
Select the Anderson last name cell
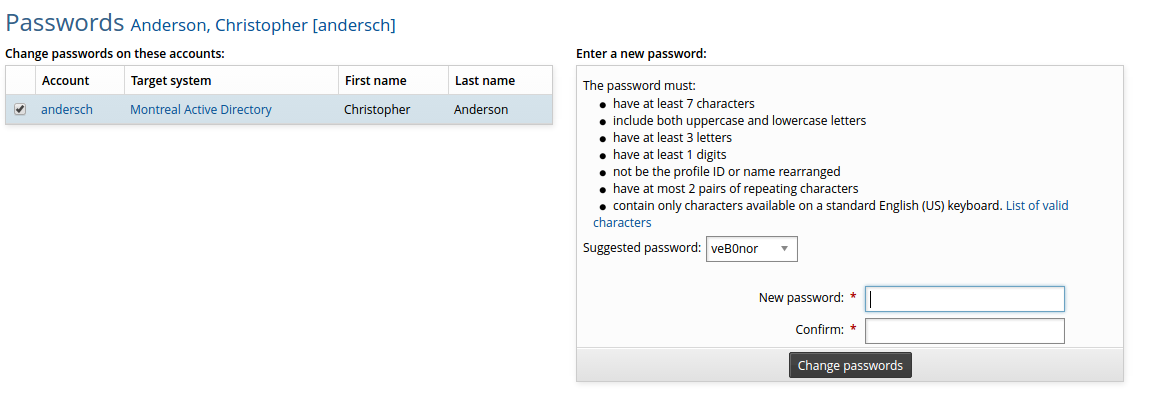tap(481, 110)
